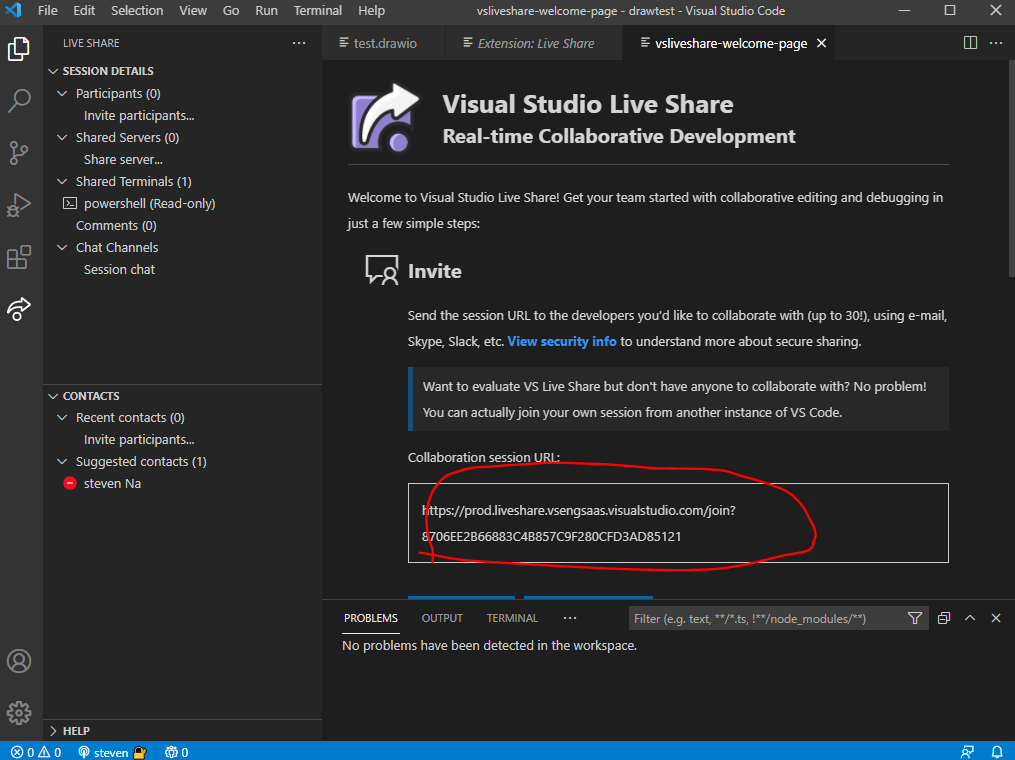Select the powershell (Read-only) terminal

[150, 203]
